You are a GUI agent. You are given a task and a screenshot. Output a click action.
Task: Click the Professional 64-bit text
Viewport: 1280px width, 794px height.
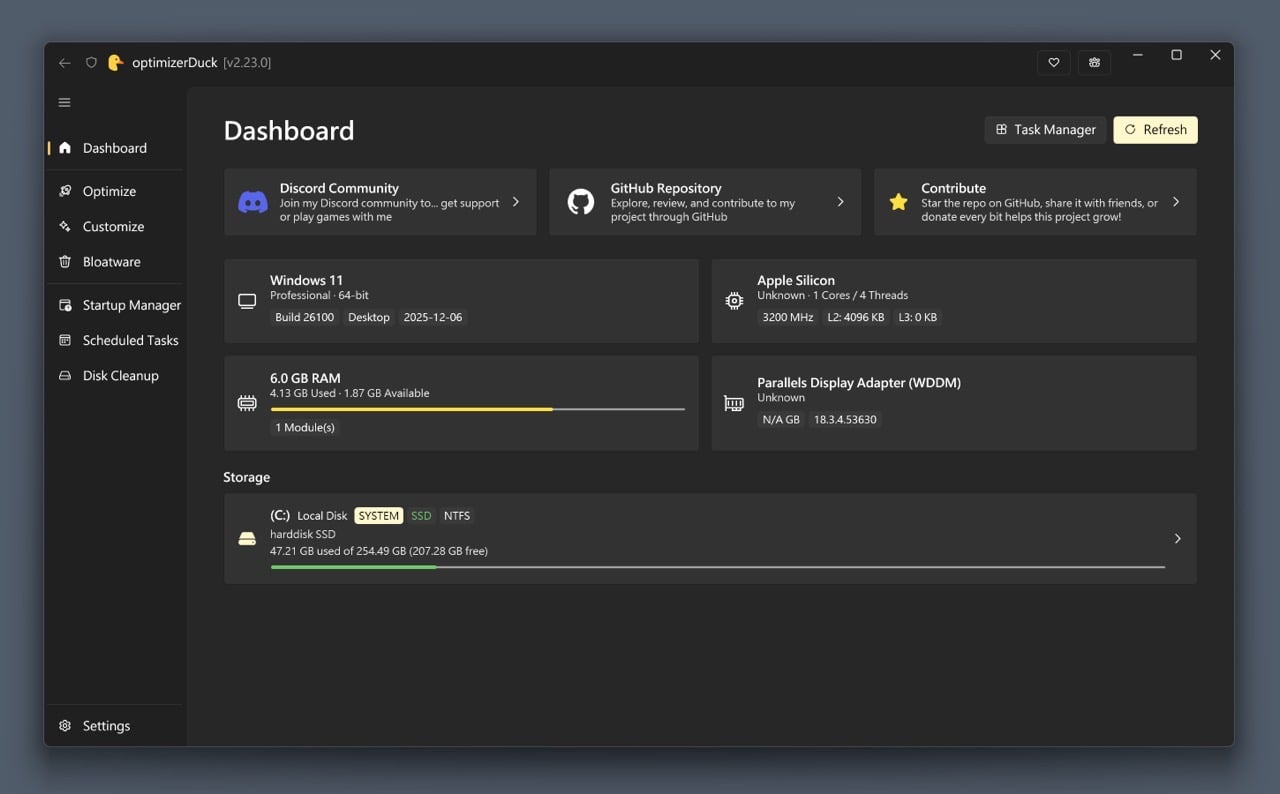click(x=320, y=295)
